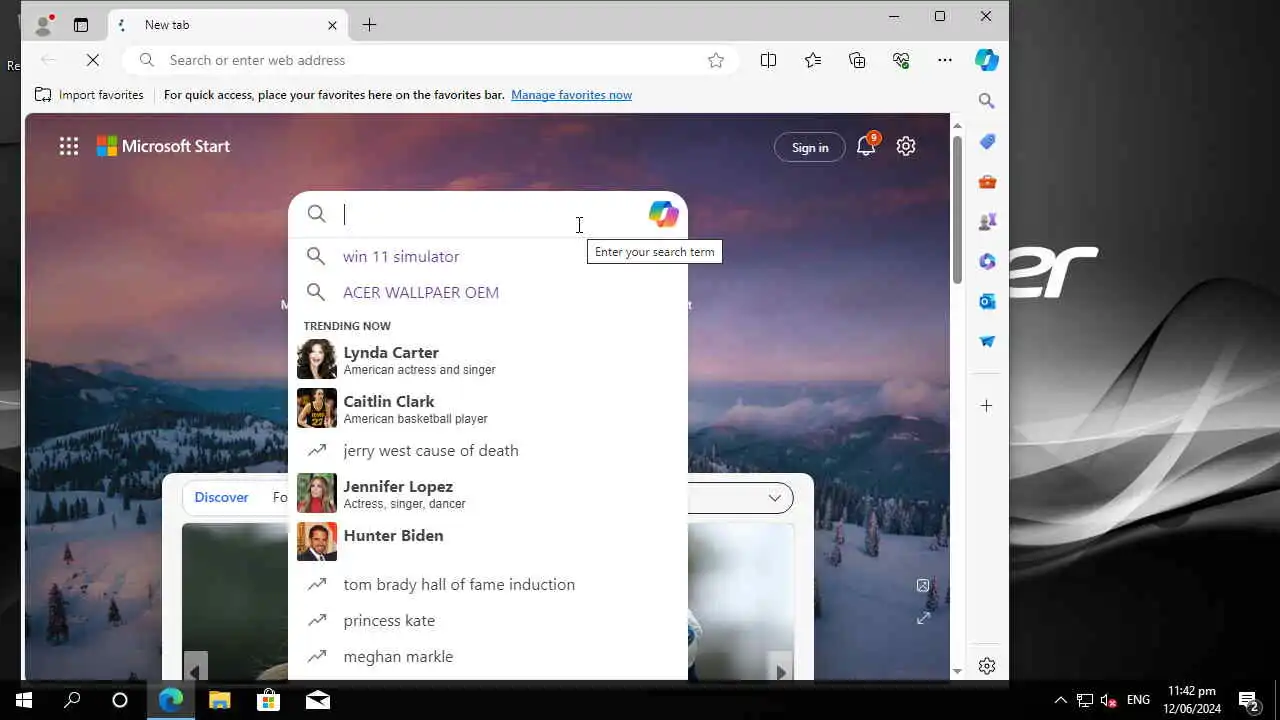Image resolution: width=1280 pixels, height=720 pixels.
Task: Open the sidebar Outlook icon
Action: point(987,301)
